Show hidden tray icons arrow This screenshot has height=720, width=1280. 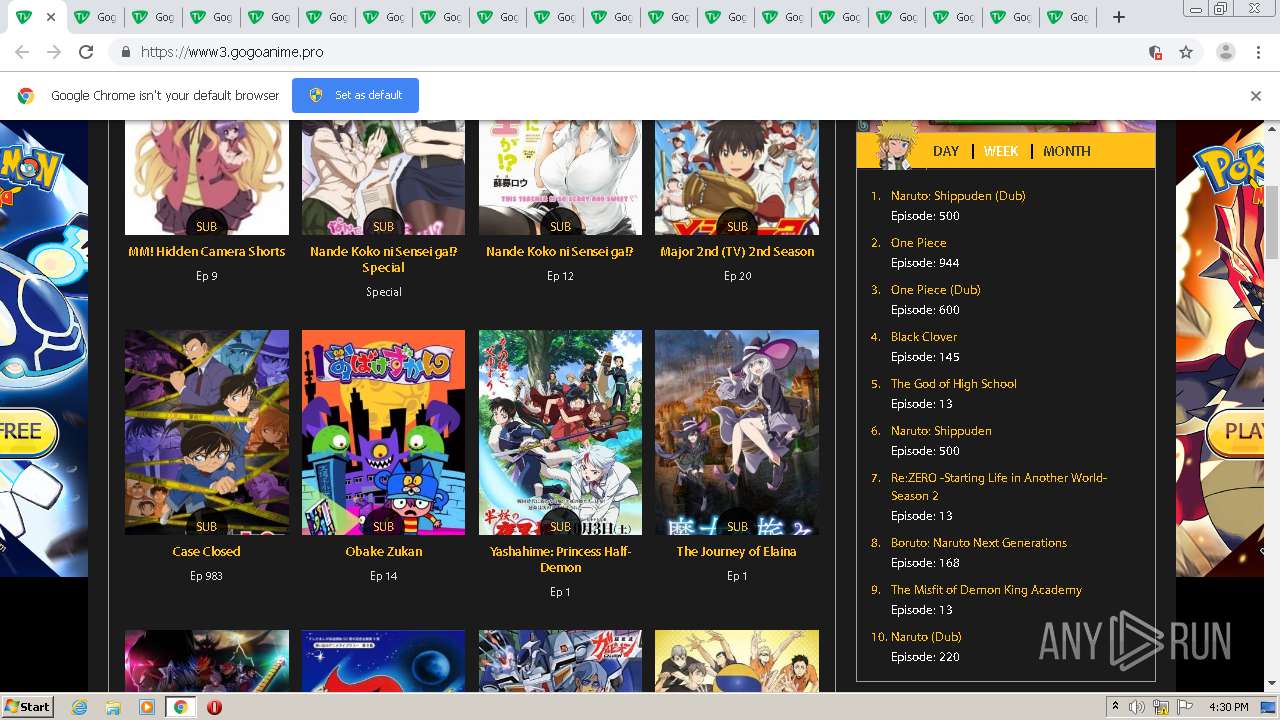tap(1115, 707)
